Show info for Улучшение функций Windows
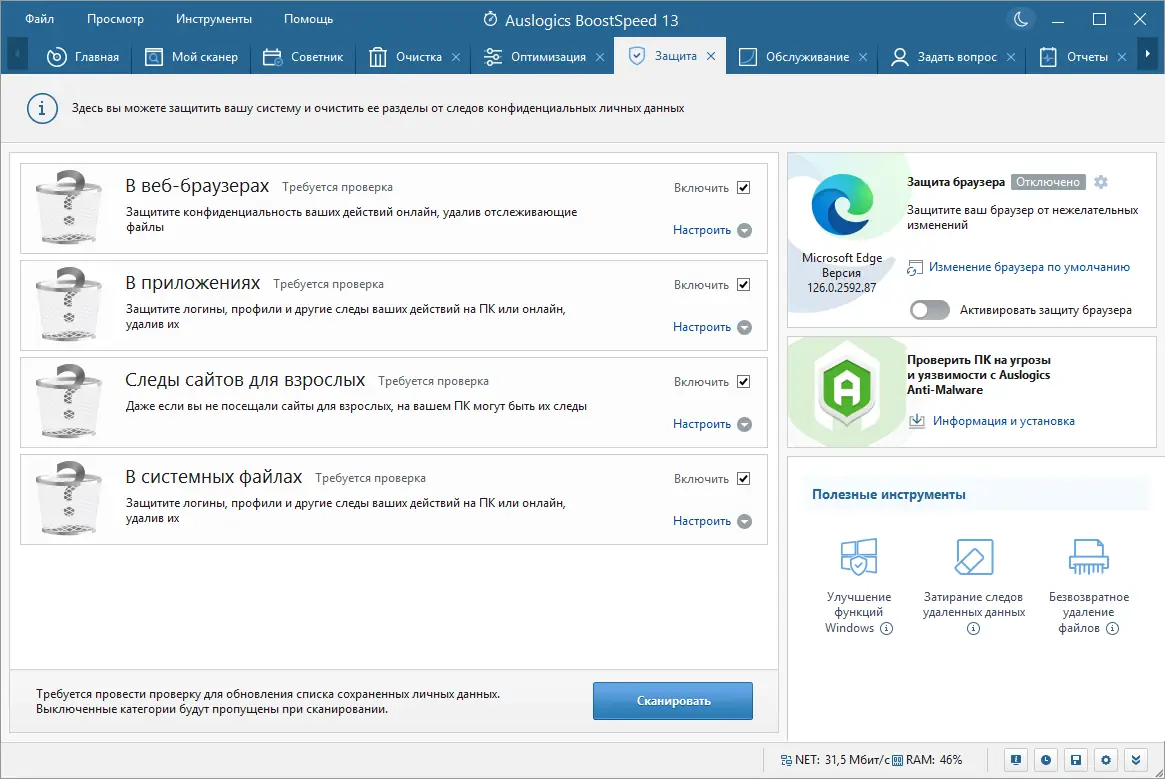The height and width of the screenshot is (779, 1165). point(886,628)
